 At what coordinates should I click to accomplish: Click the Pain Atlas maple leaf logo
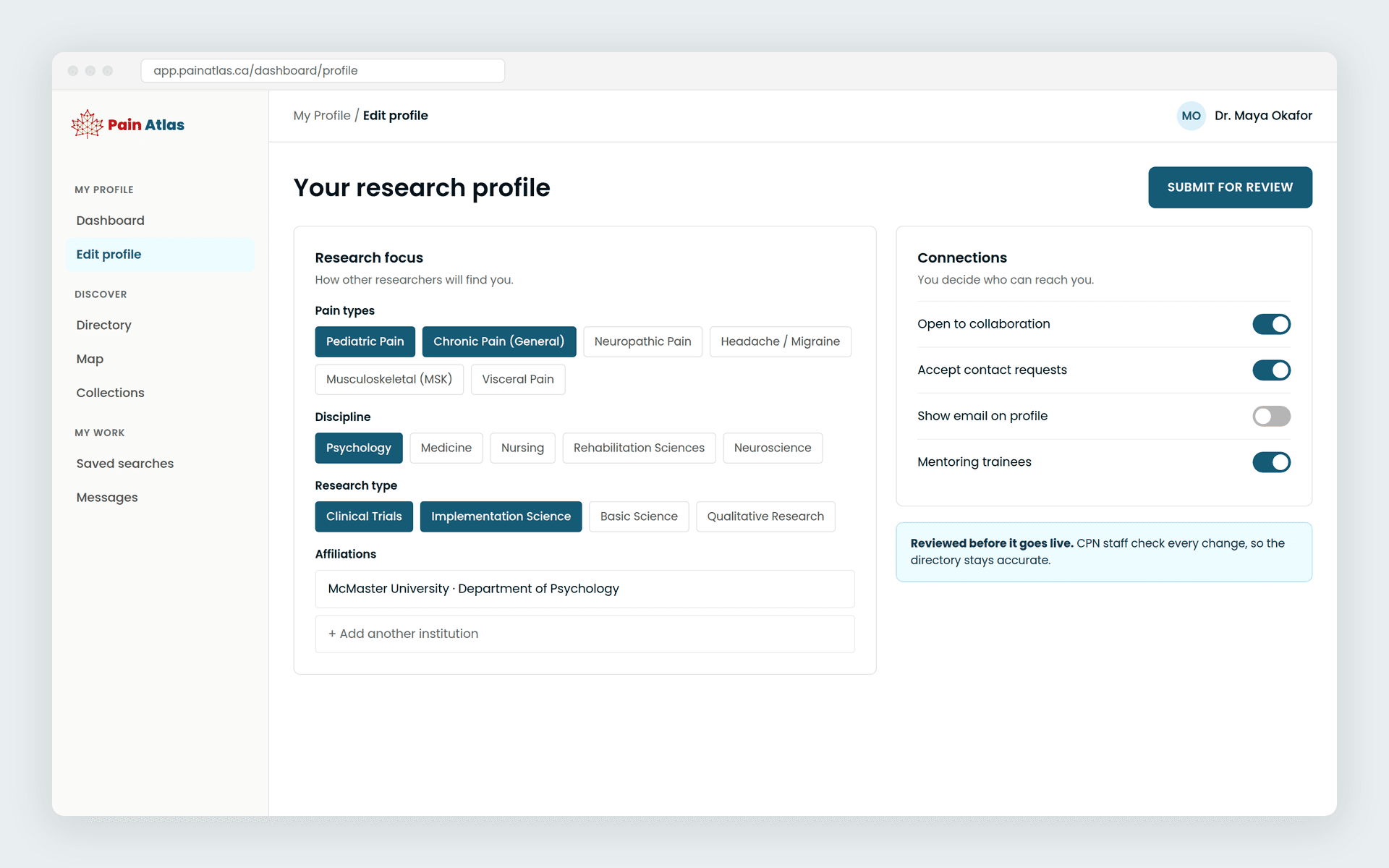point(88,124)
